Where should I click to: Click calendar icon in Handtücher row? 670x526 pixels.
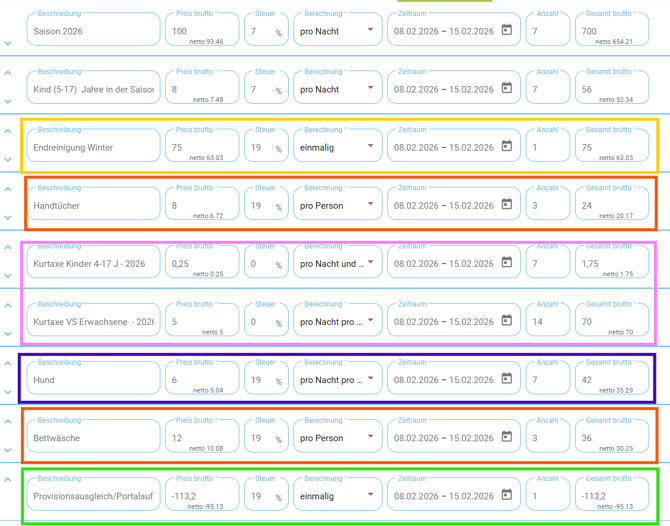coord(507,205)
